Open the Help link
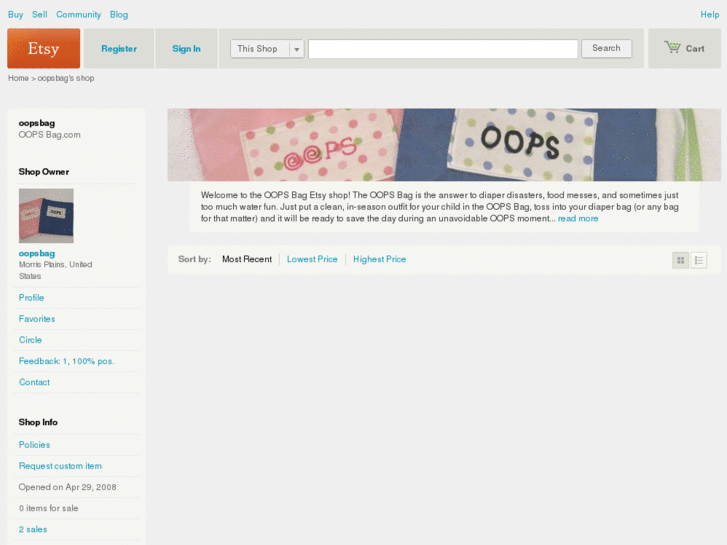Viewport: 727px width, 545px height. coord(709,15)
